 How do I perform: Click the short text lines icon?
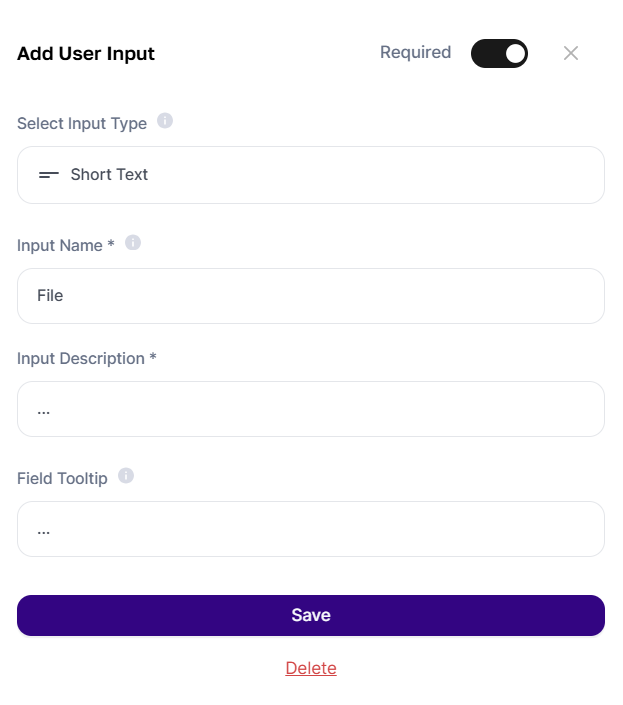coord(49,174)
